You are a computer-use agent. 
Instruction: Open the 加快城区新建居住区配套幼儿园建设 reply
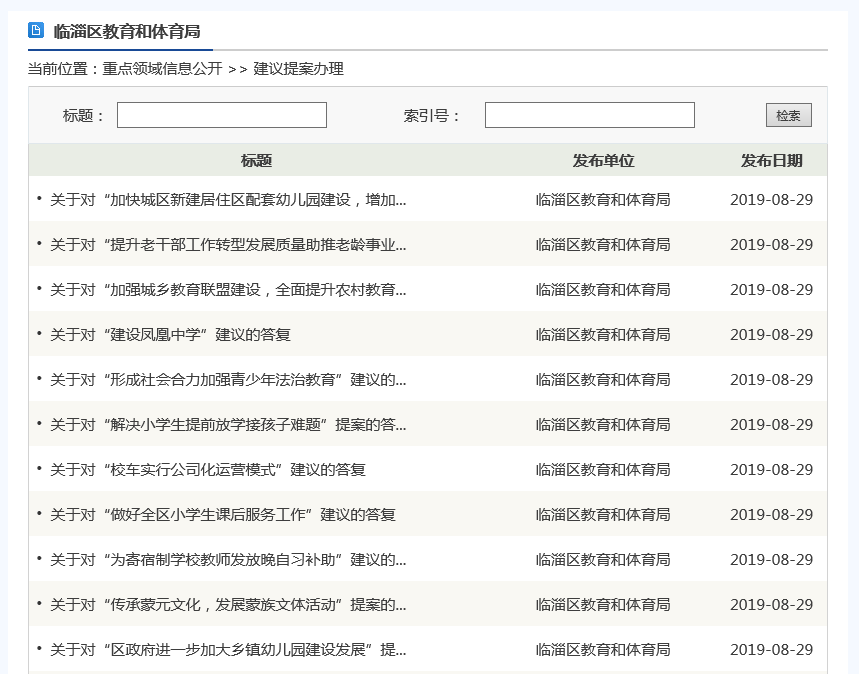point(228,200)
